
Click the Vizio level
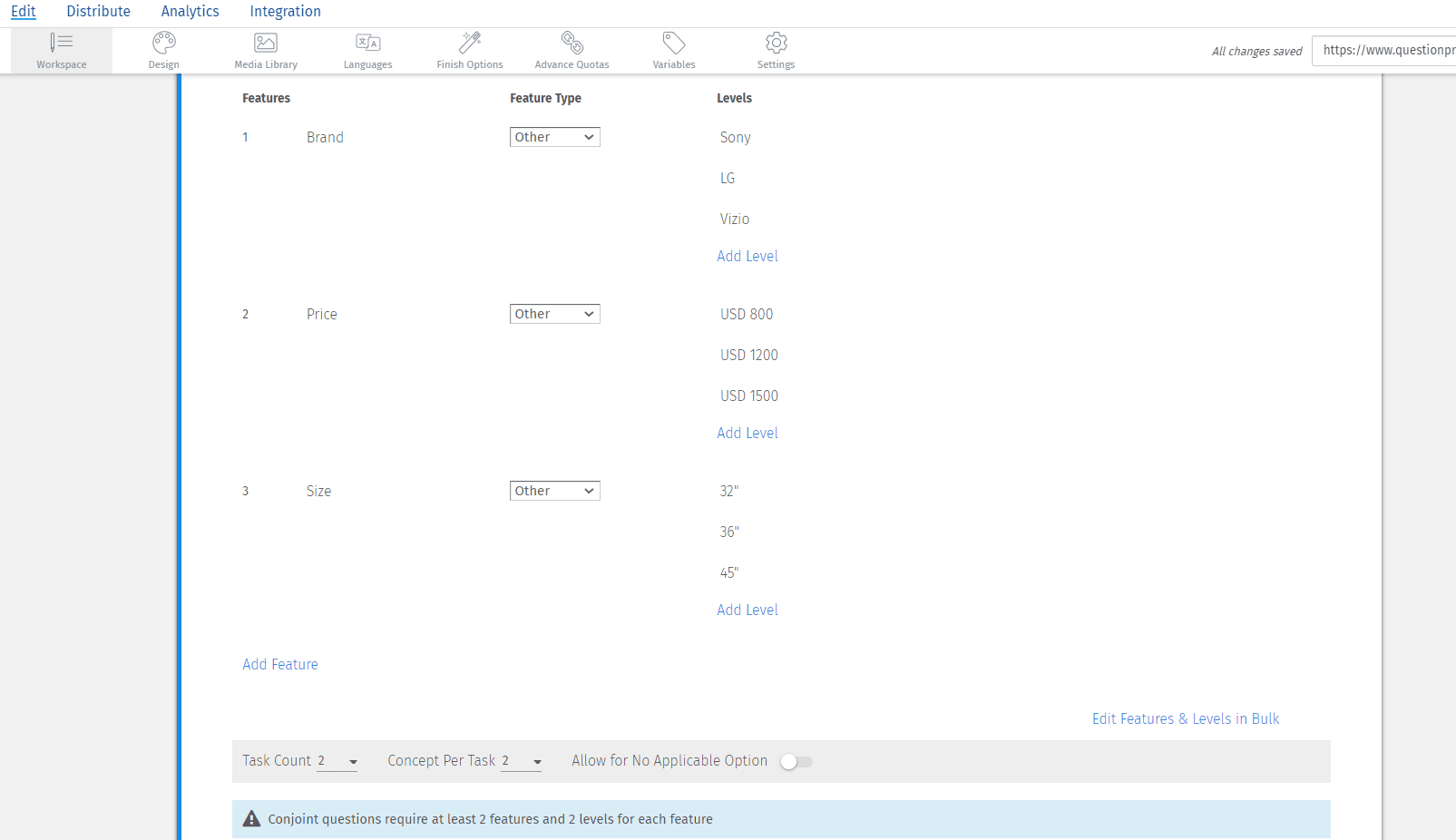coord(735,219)
